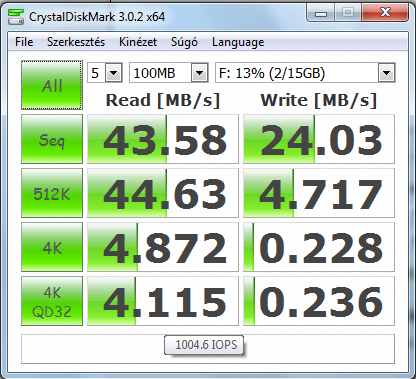
Task: Run all benchmarks with All button
Action: tap(52, 85)
